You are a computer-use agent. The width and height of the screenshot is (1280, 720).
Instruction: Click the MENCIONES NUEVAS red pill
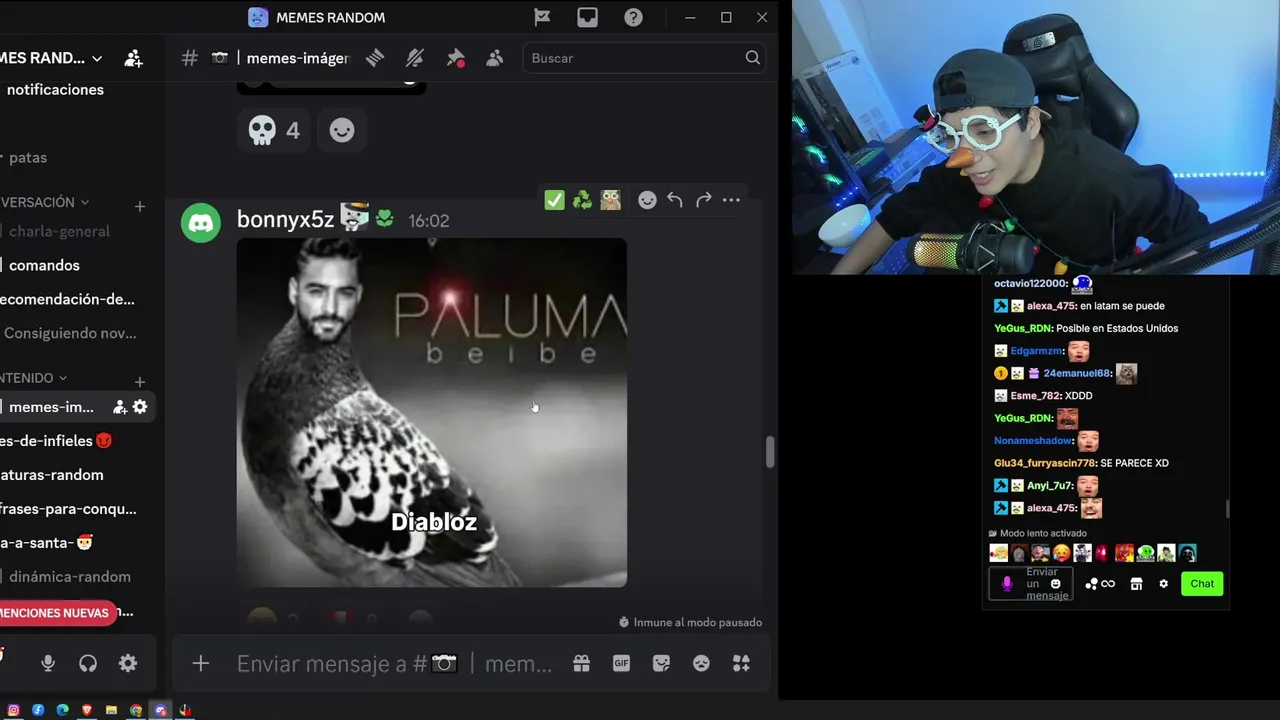coord(58,612)
